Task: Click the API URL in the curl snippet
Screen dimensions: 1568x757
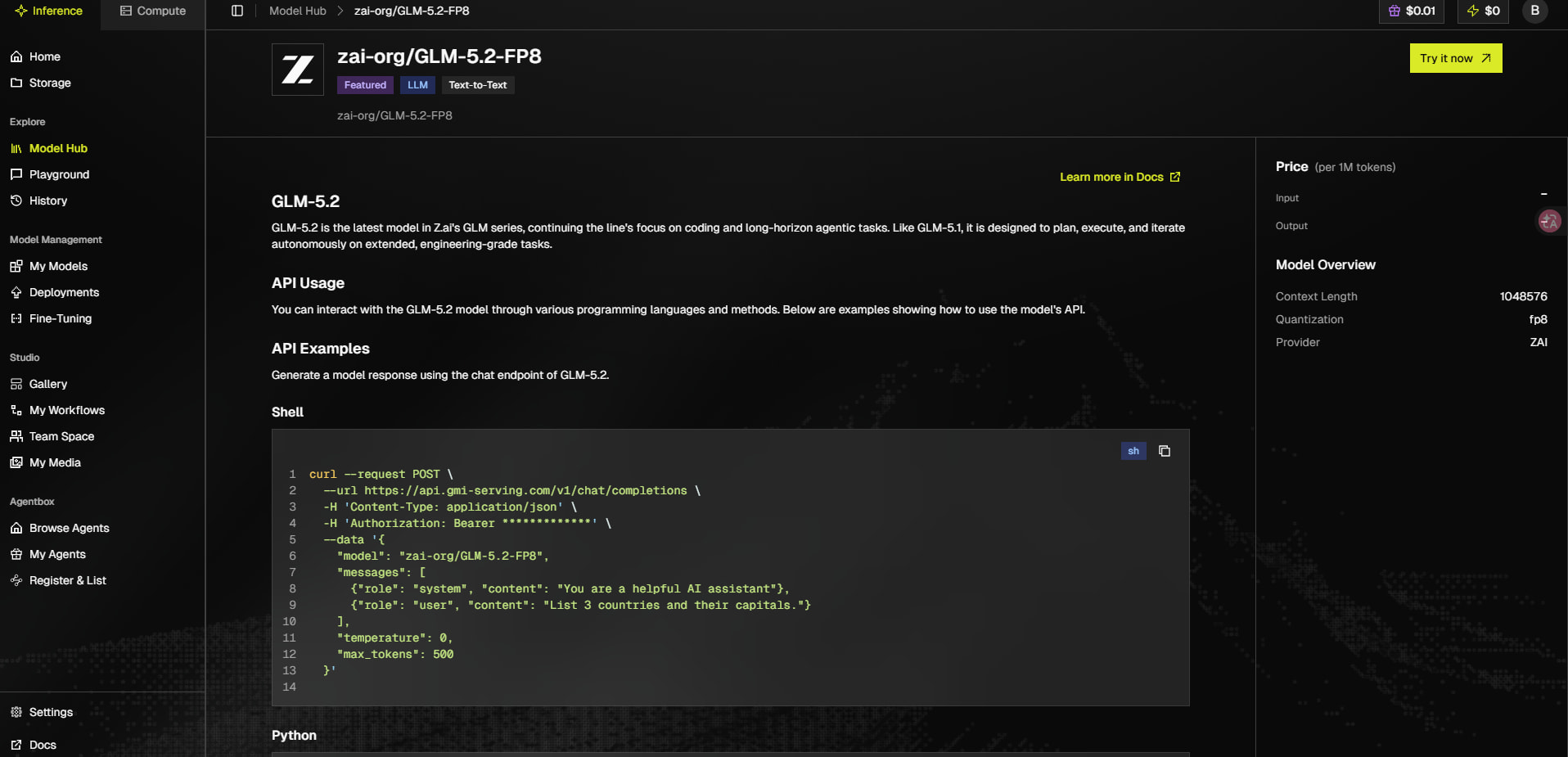Action: tap(525, 490)
